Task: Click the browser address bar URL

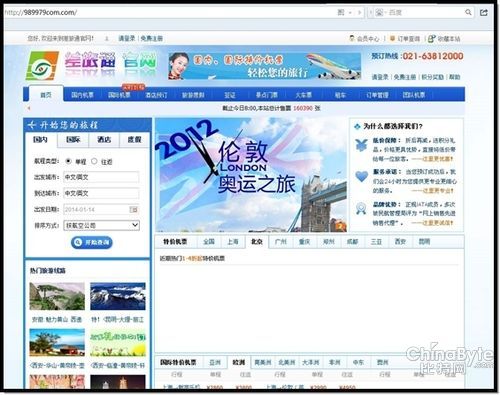Action: coord(41,13)
